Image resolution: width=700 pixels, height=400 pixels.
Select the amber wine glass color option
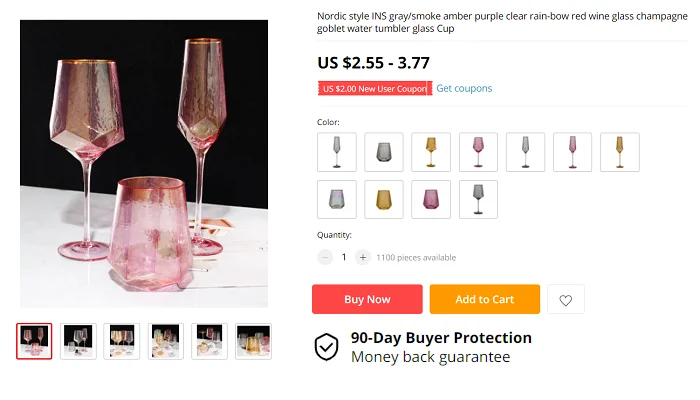point(431,152)
